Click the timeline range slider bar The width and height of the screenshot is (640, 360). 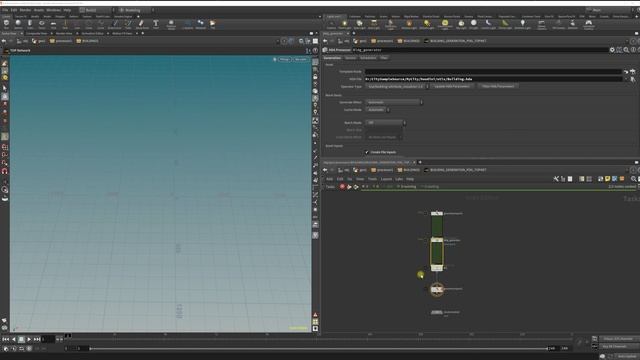pyautogui.click(x=318, y=349)
